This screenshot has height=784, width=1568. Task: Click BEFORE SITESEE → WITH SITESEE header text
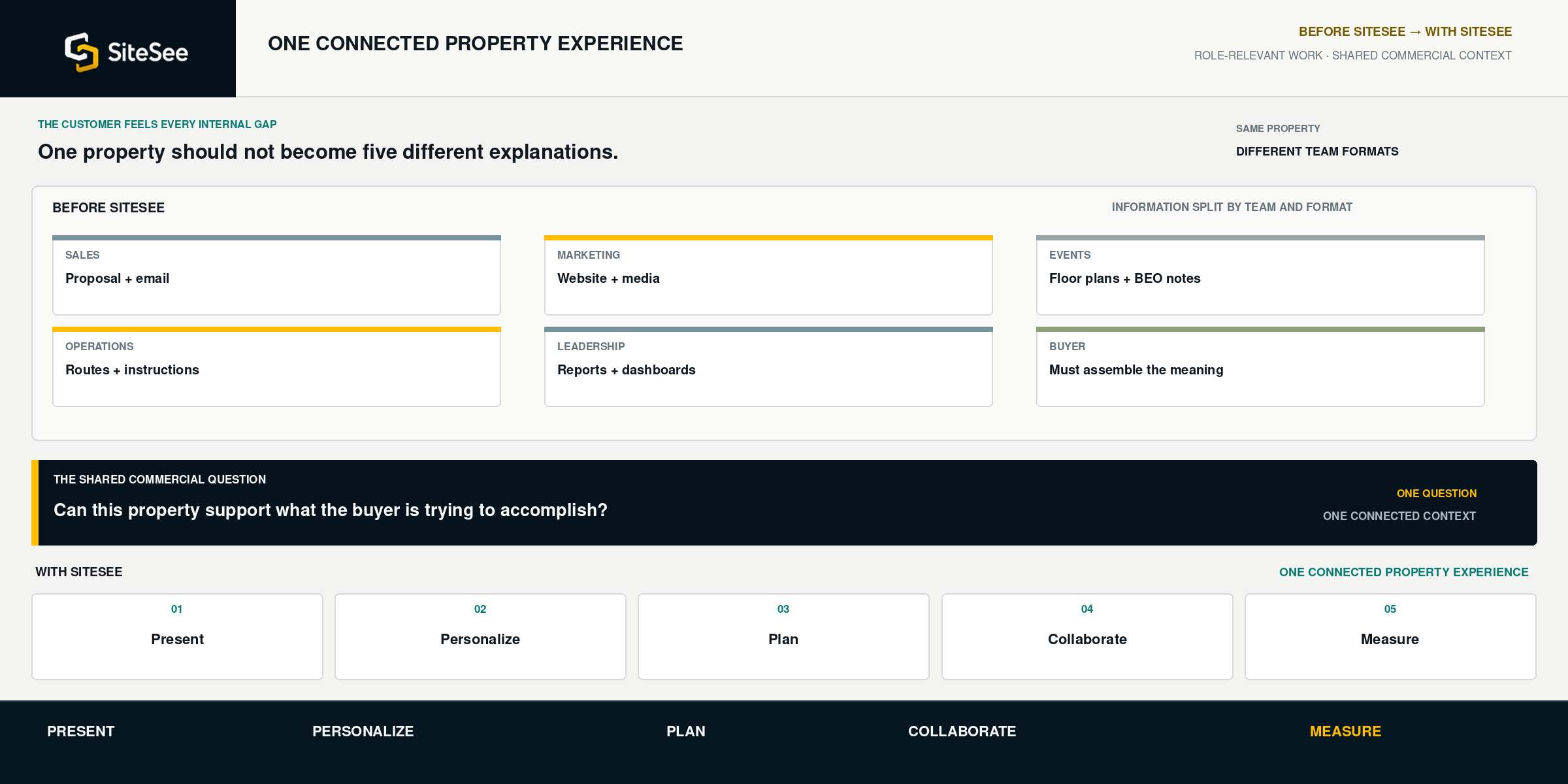click(x=1405, y=31)
